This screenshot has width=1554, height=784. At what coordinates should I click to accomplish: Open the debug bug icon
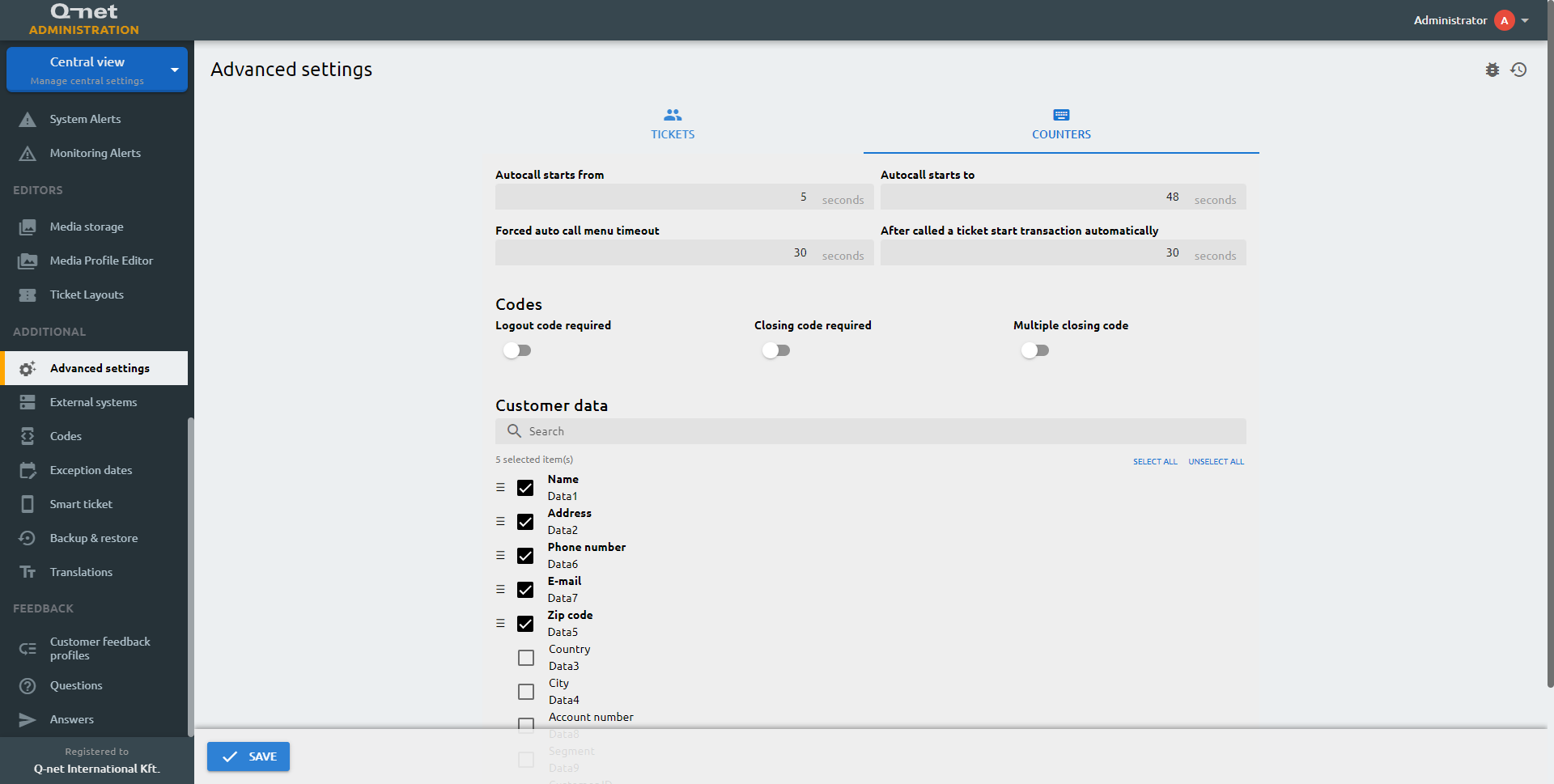click(x=1492, y=70)
